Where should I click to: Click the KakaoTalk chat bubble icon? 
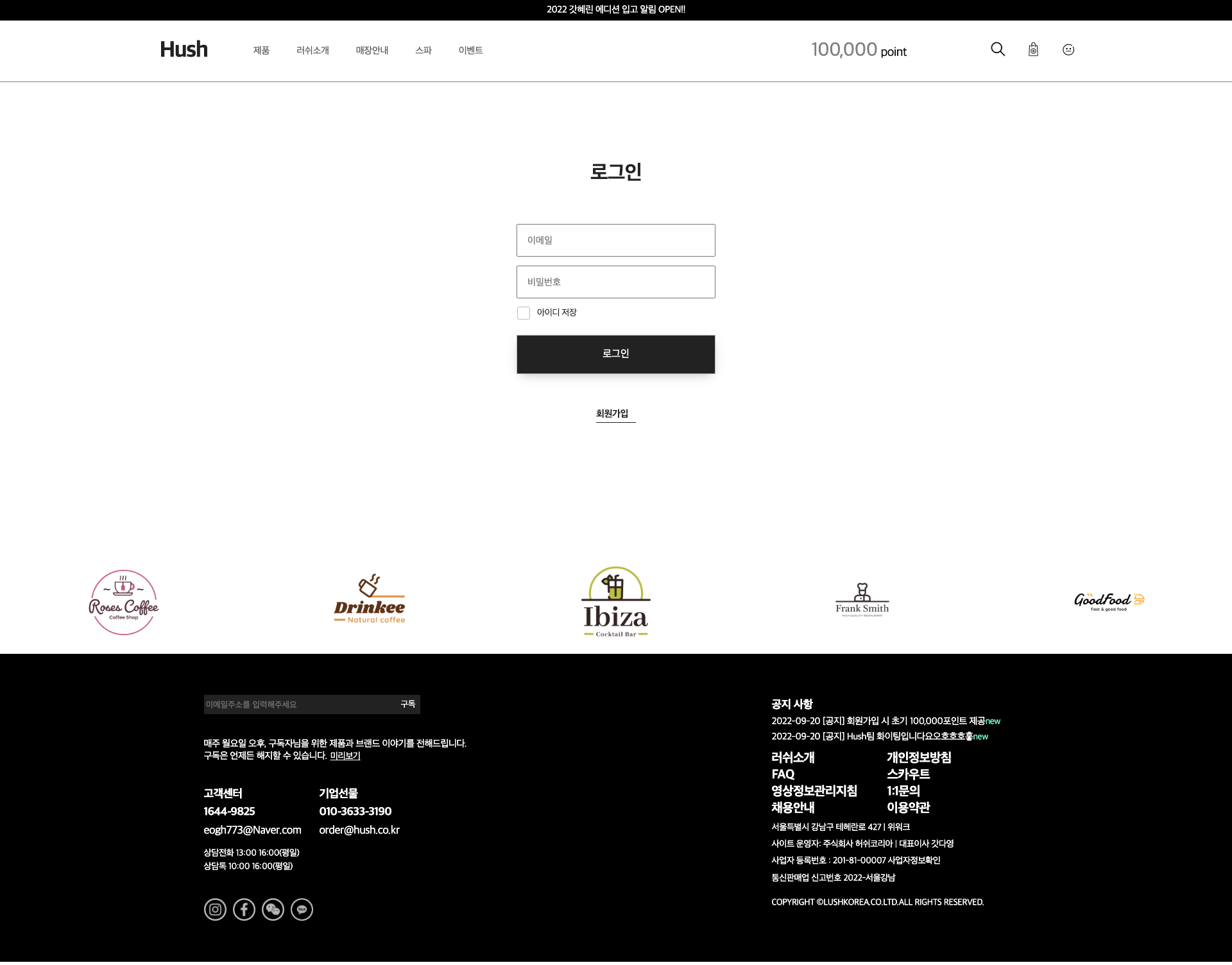(302, 909)
